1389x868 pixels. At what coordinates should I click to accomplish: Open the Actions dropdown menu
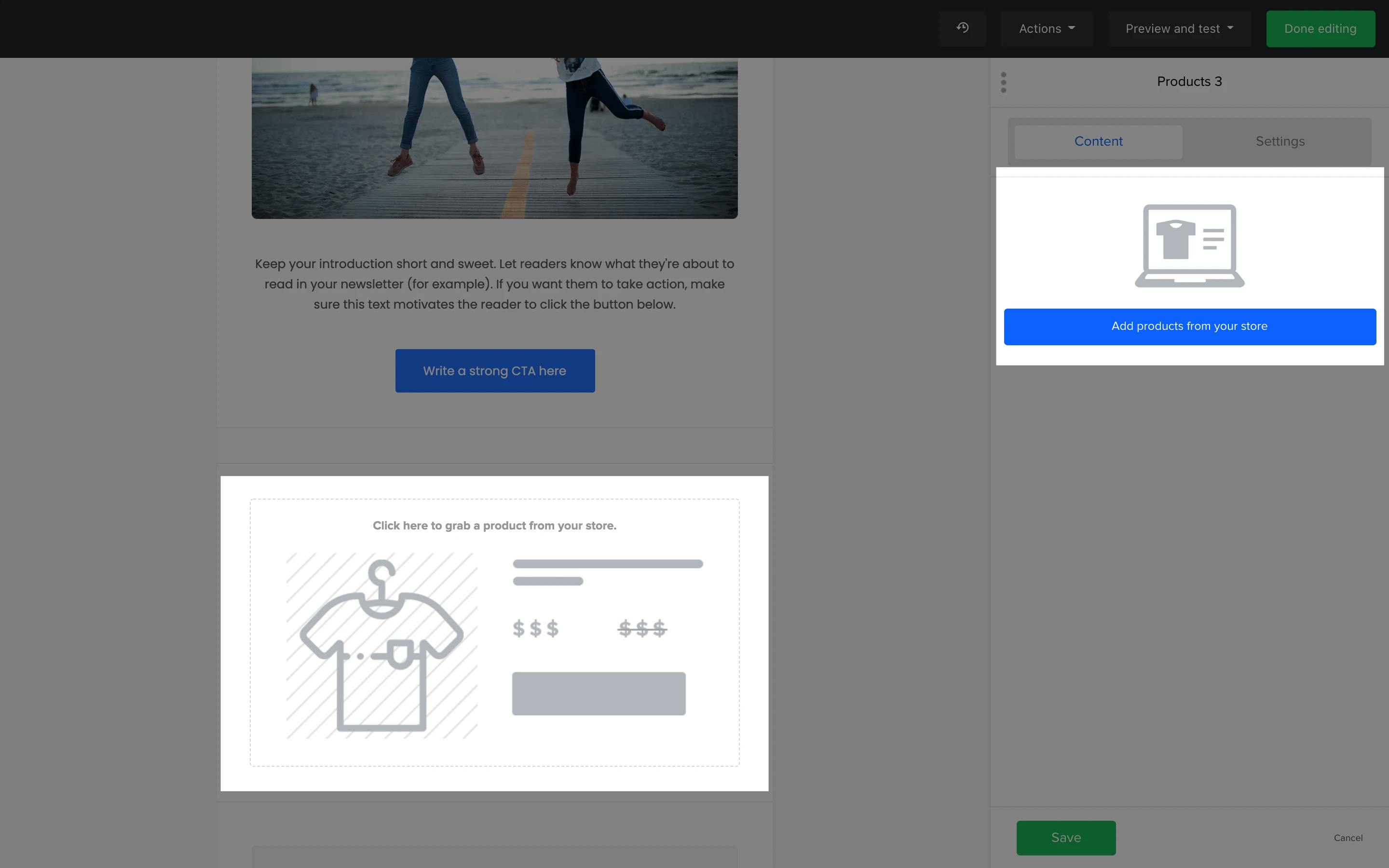[x=1046, y=29]
